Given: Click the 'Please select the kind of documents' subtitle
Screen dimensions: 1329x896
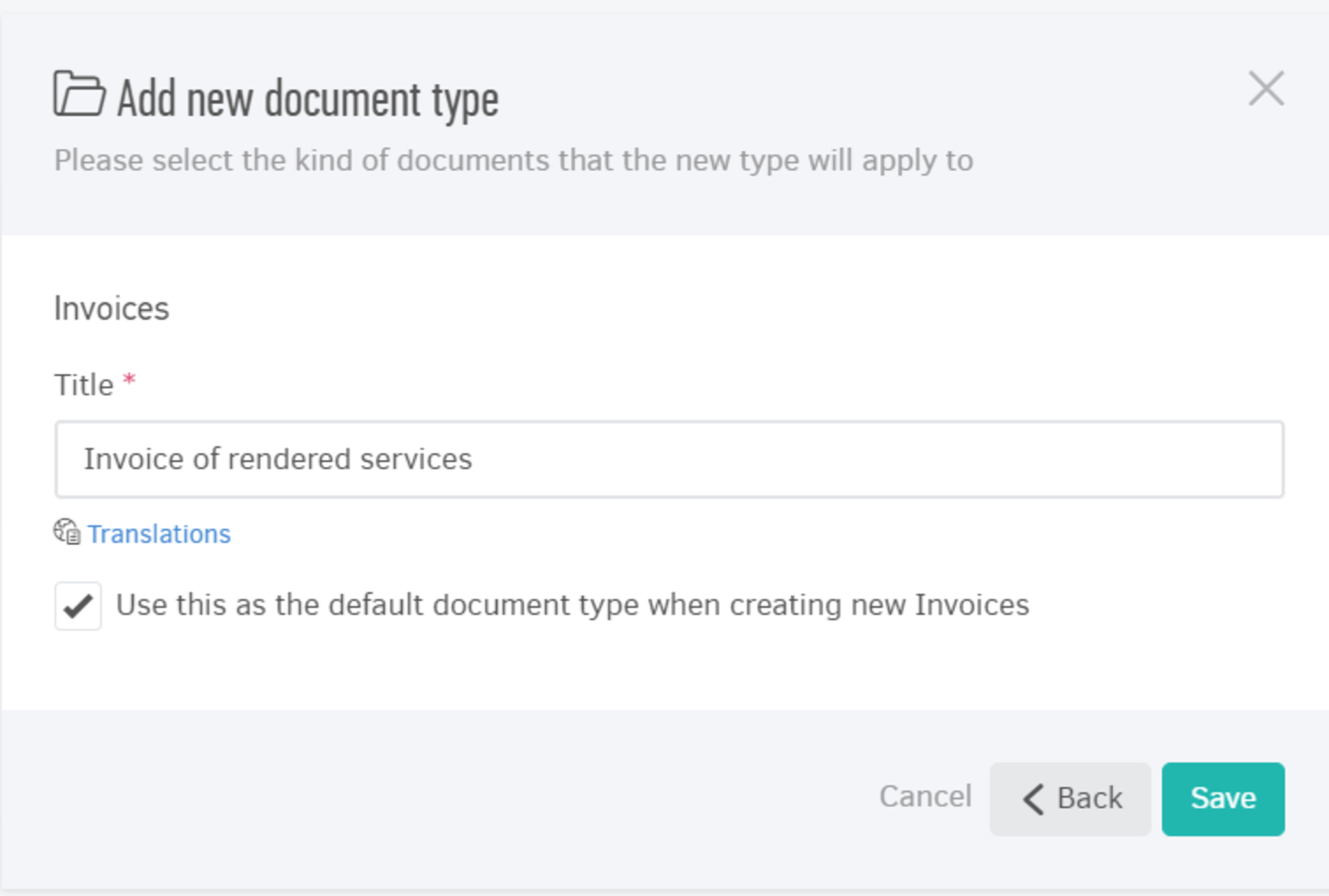Looking at the screenshot, I should click(513, 160).
